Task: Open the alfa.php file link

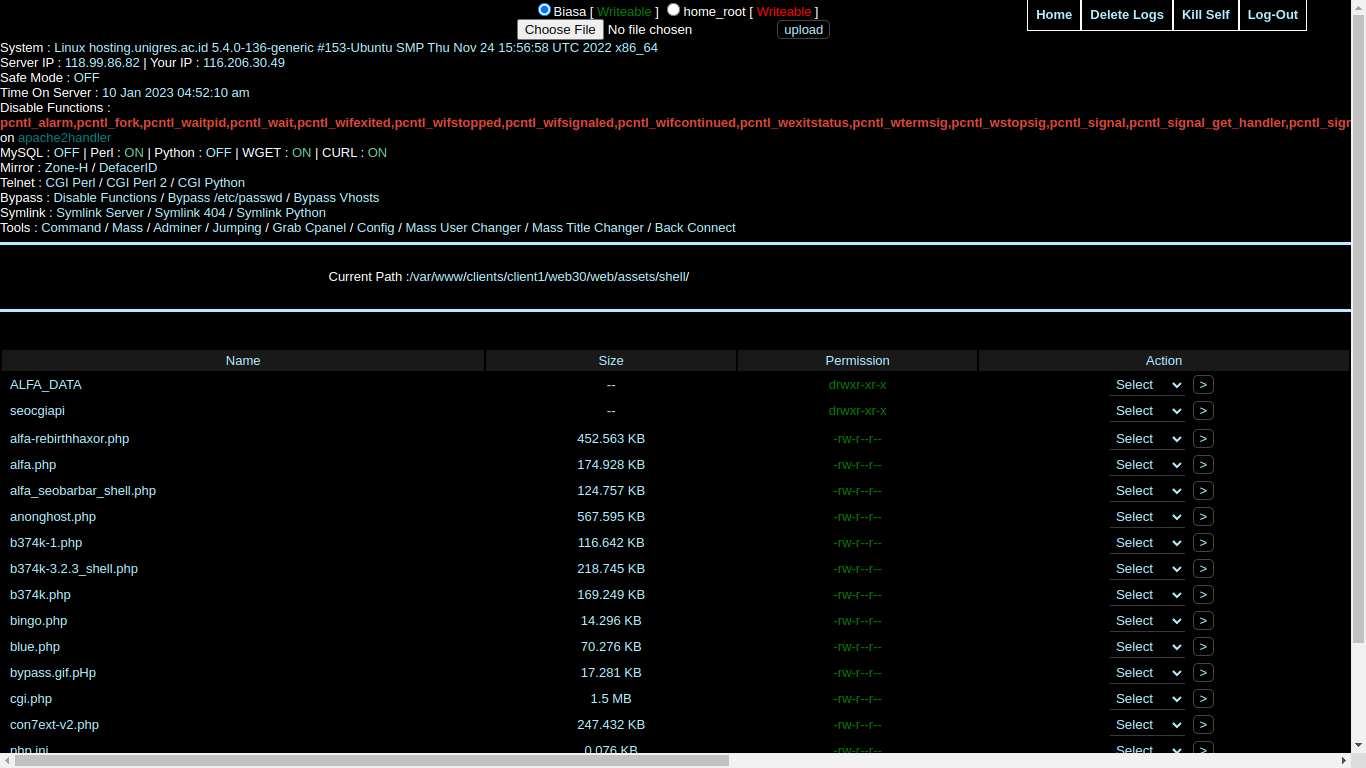Action: point(33,465)
